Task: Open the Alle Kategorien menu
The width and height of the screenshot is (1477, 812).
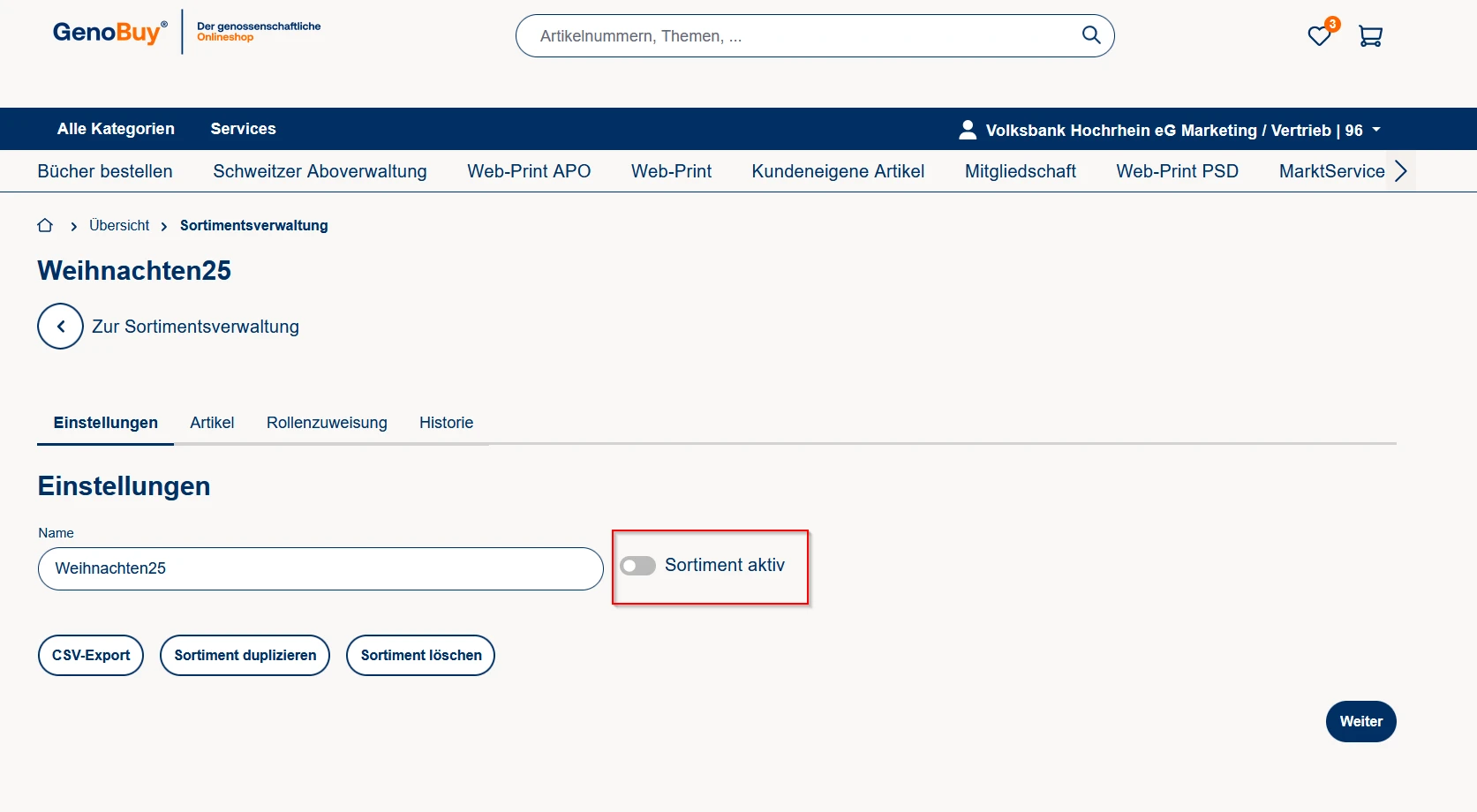Action: (x=116, y=129)
